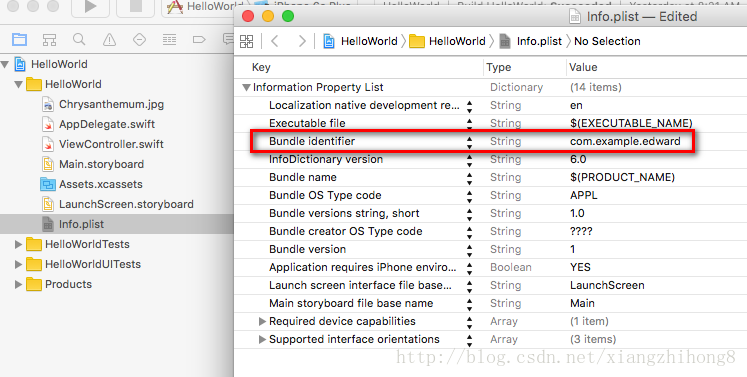
Task: Click the $(EXECUTABLE_NAME) value
Action: pyautogui.click(x=631, y=123)
